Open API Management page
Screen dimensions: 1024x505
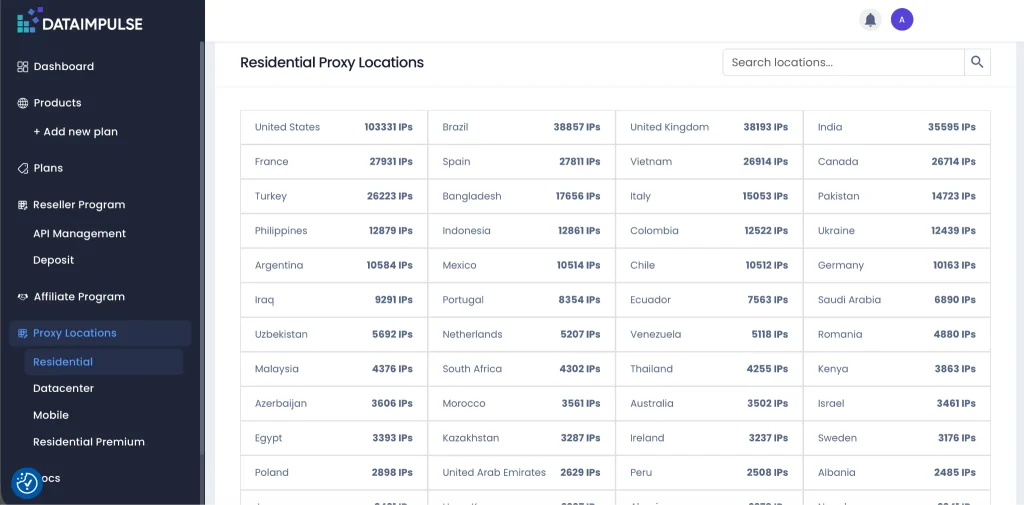pos(79,234)
